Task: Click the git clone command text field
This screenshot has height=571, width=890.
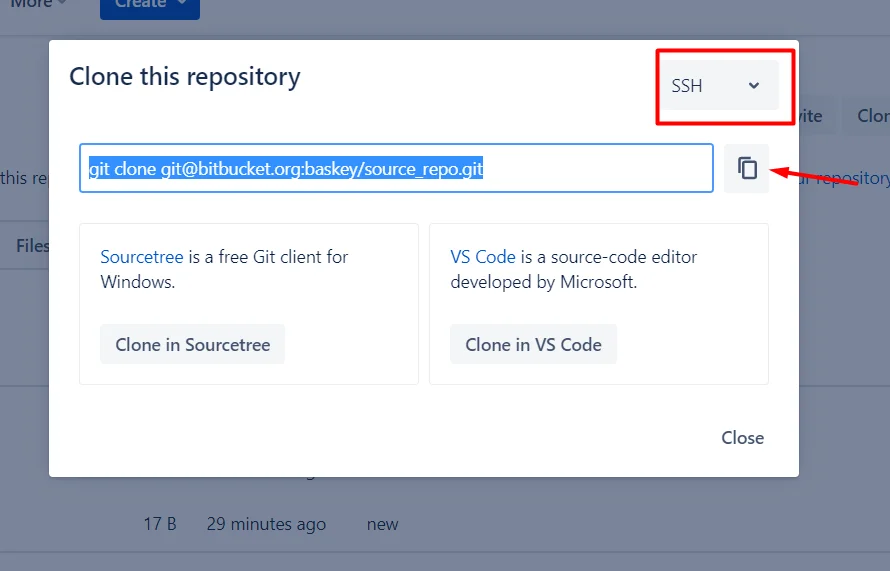Action: click(396, 168)
